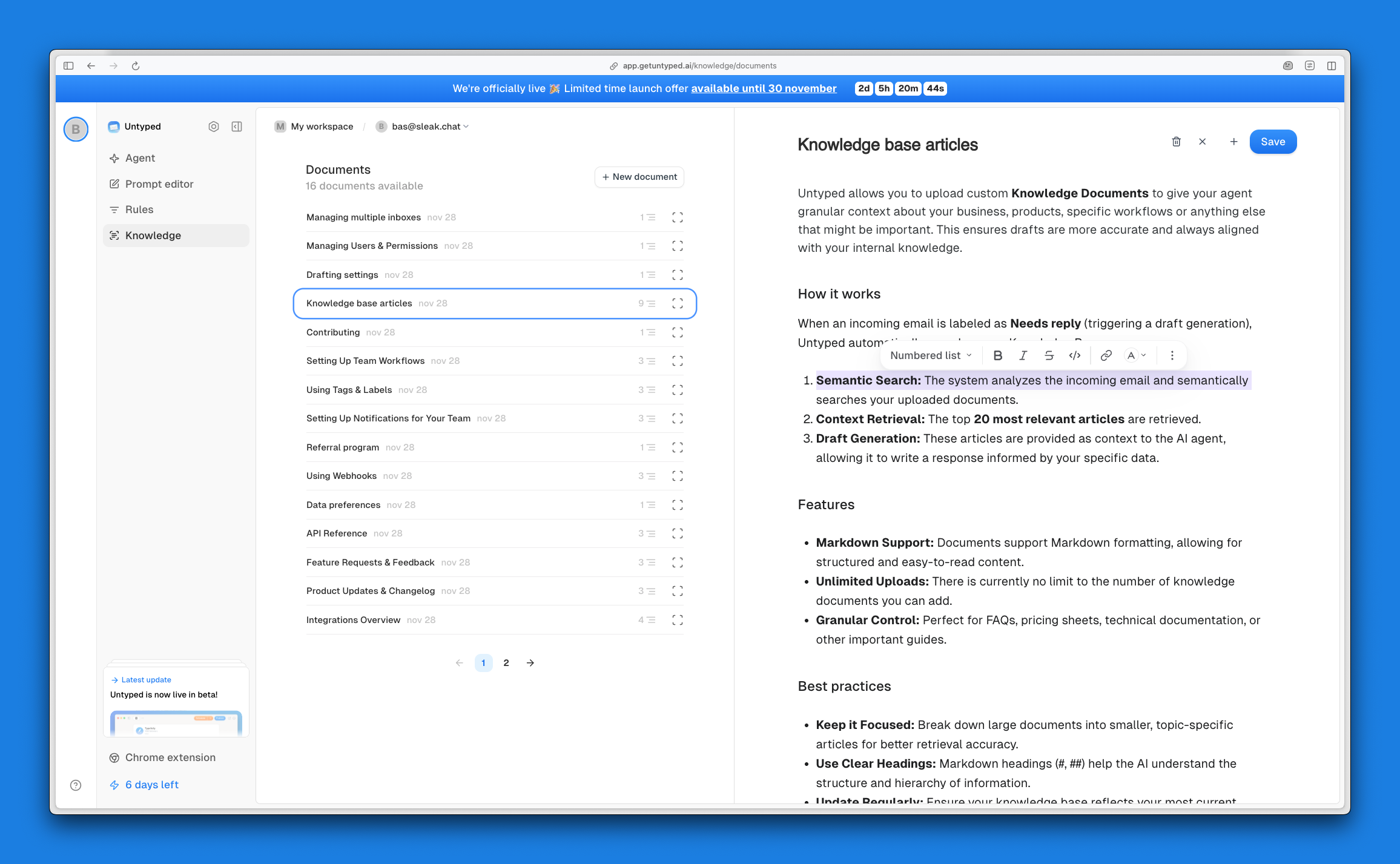The height and width of the screenshot is (864, 1400).
Task: Insert a link using the link icon
Action: pos(1106,355)
